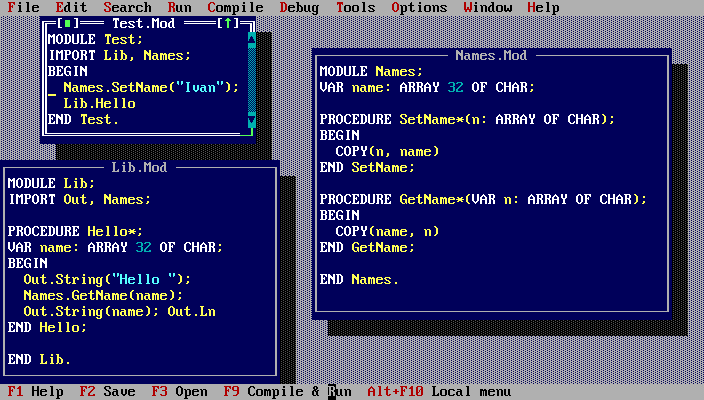The height and width of the screenshot is (400, 704).
Task: Select the Names.Mod window title bar
Action: coord(490,55)
